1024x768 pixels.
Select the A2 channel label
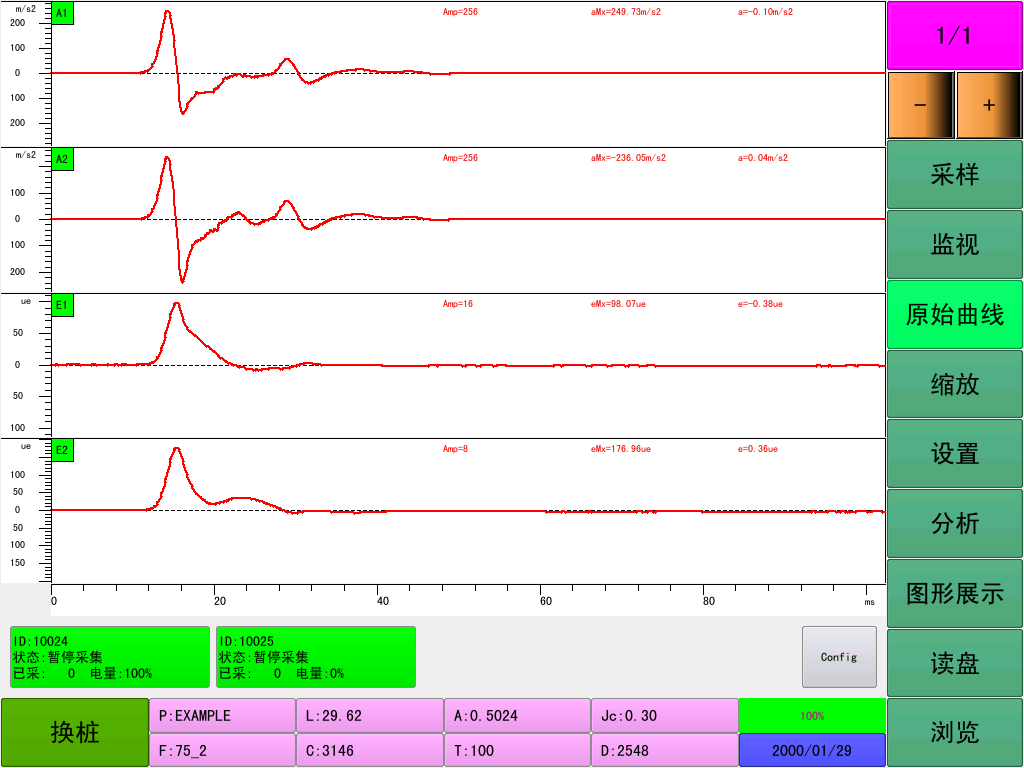click(x=62, y=159)
